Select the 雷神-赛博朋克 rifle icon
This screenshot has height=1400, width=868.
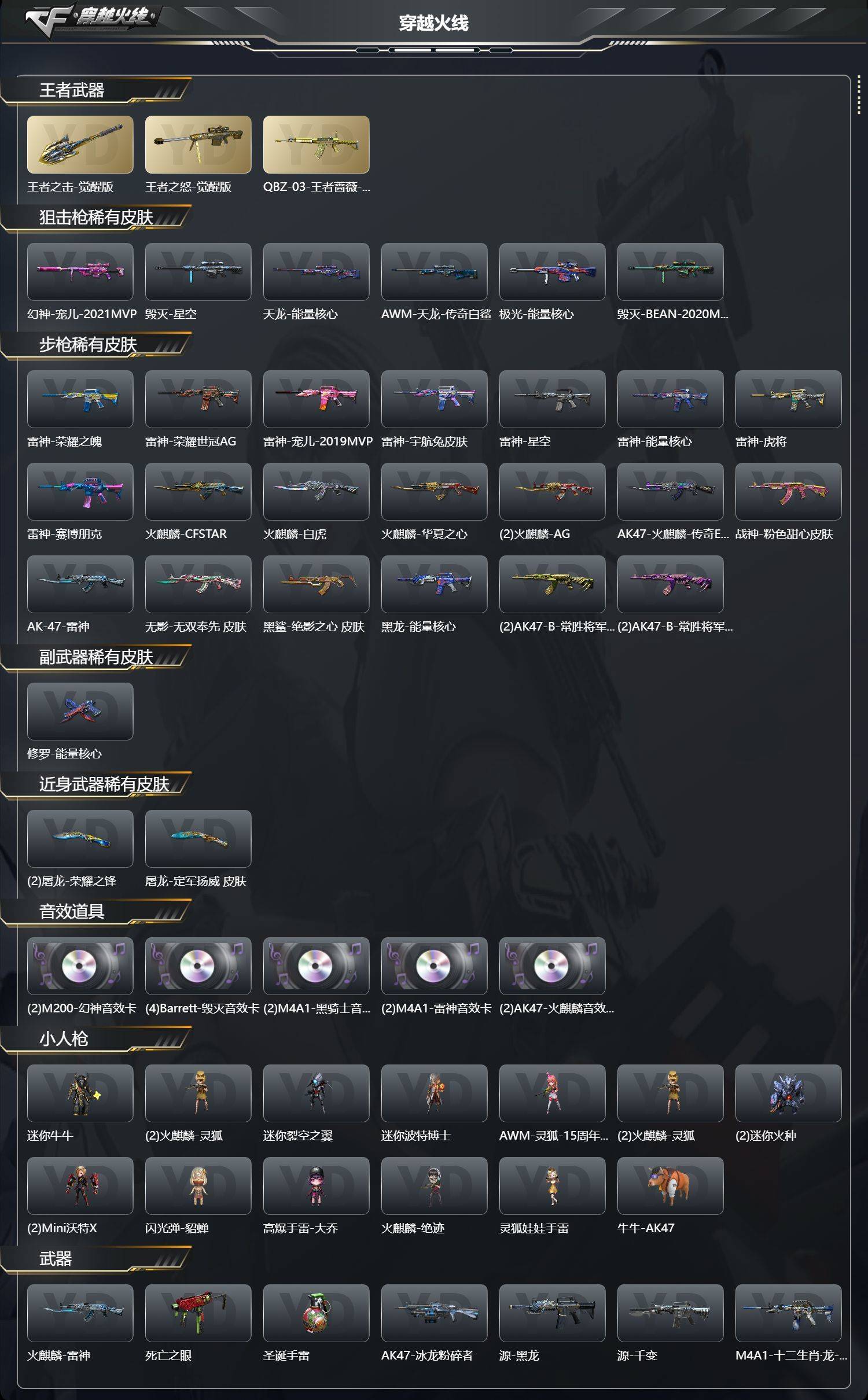[x=80, y=491]
